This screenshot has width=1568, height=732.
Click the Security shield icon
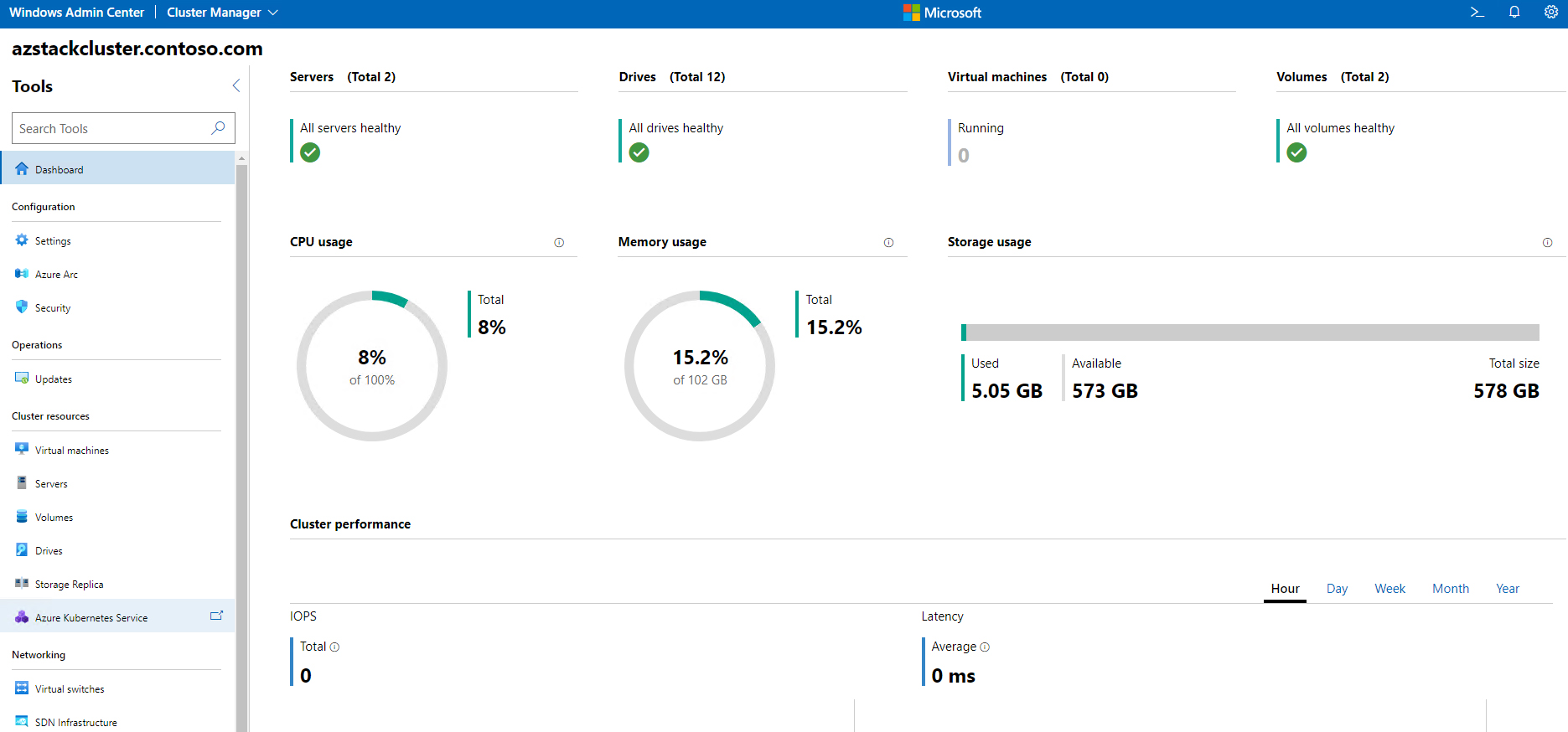pos(22,307)
